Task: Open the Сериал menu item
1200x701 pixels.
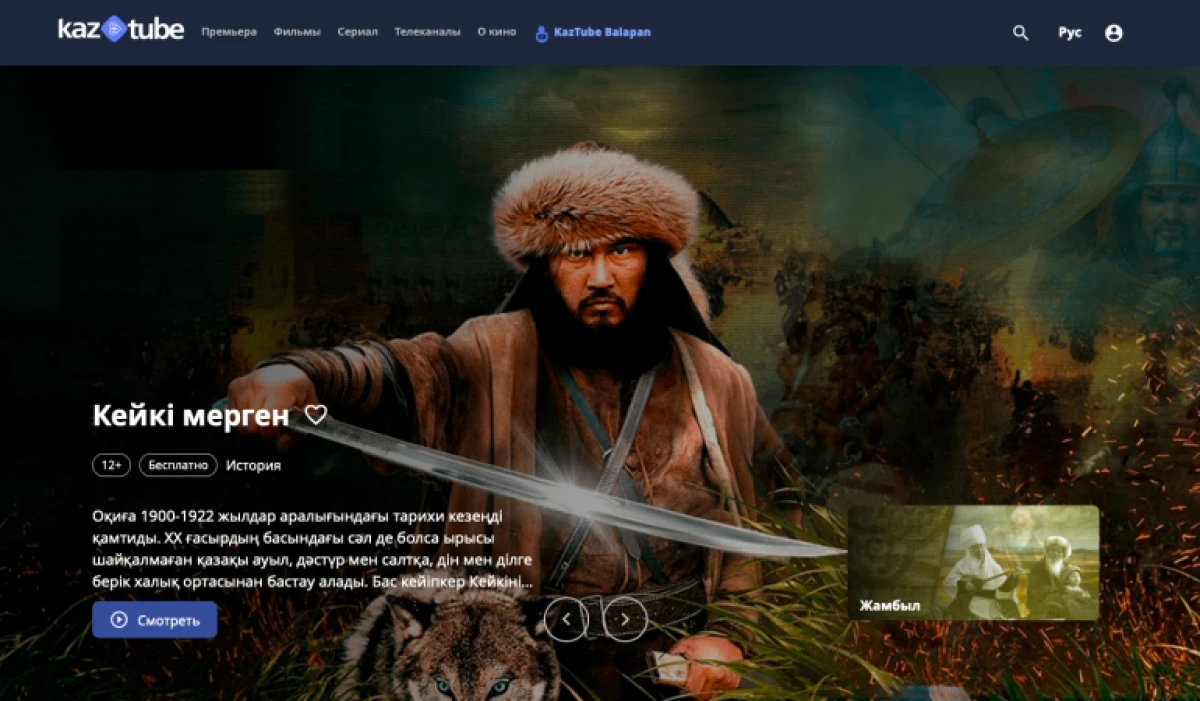Action: (358, 32)
